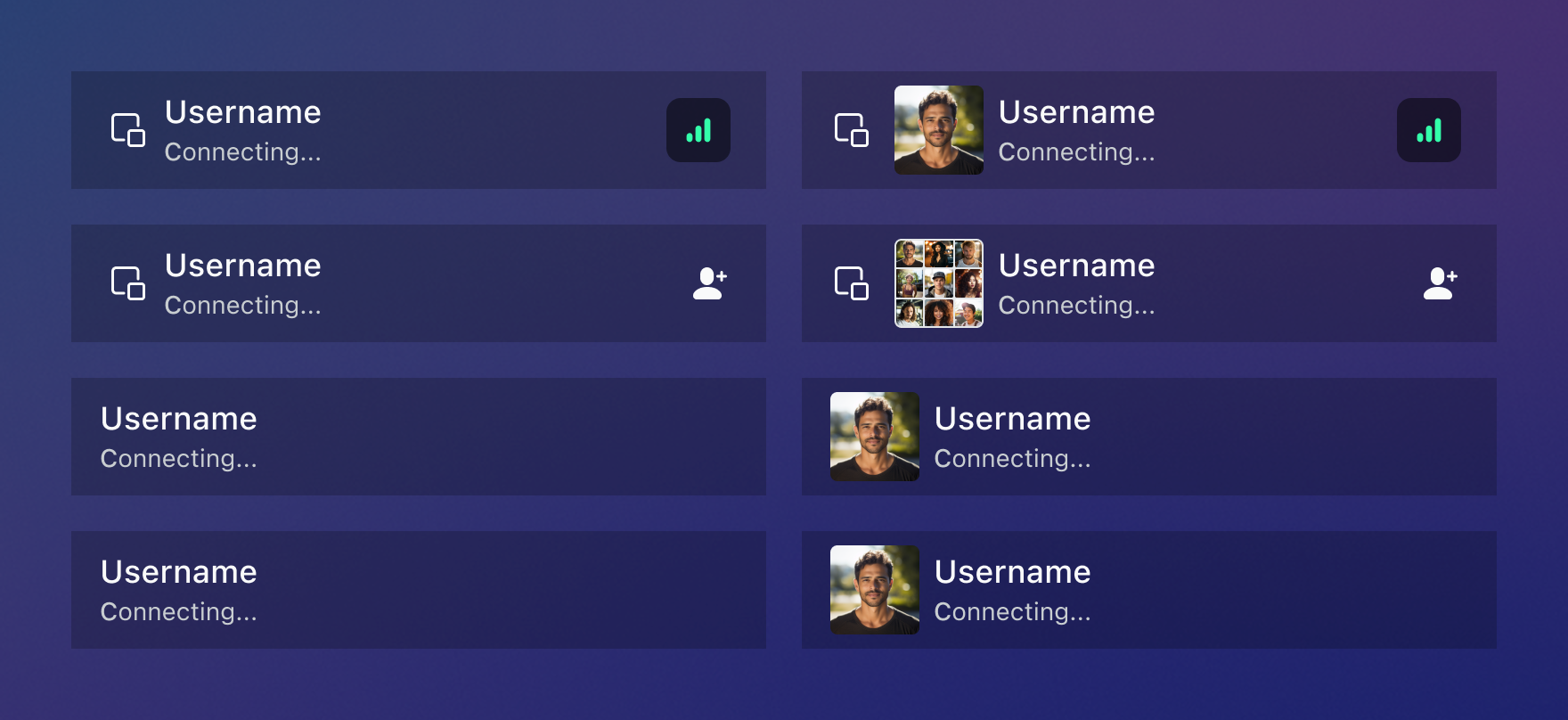
Task: Click Connecting... in the avatar-less add-user card
Action: 242,306
